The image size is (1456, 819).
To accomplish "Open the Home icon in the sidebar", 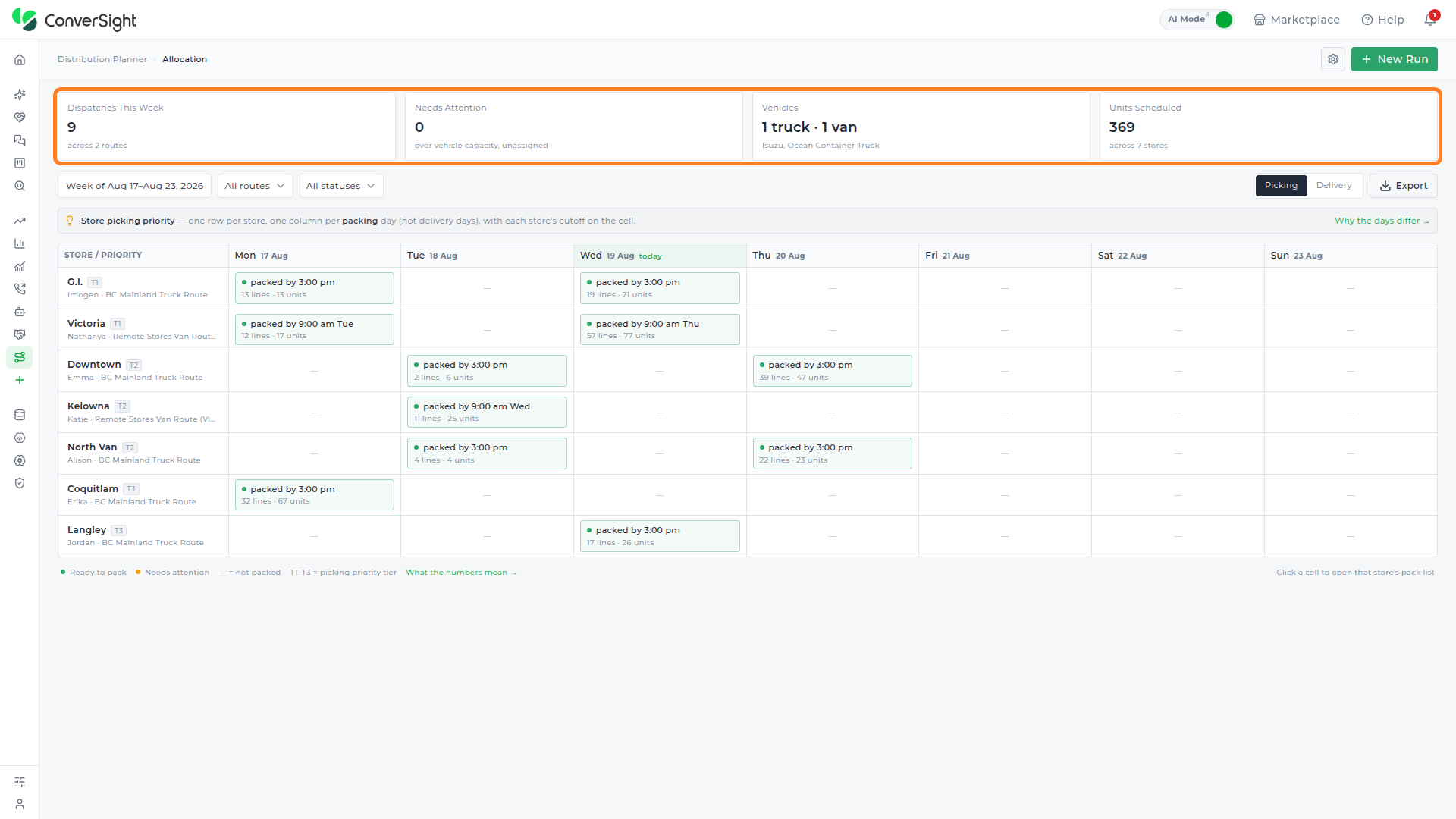I will point(20,60).
